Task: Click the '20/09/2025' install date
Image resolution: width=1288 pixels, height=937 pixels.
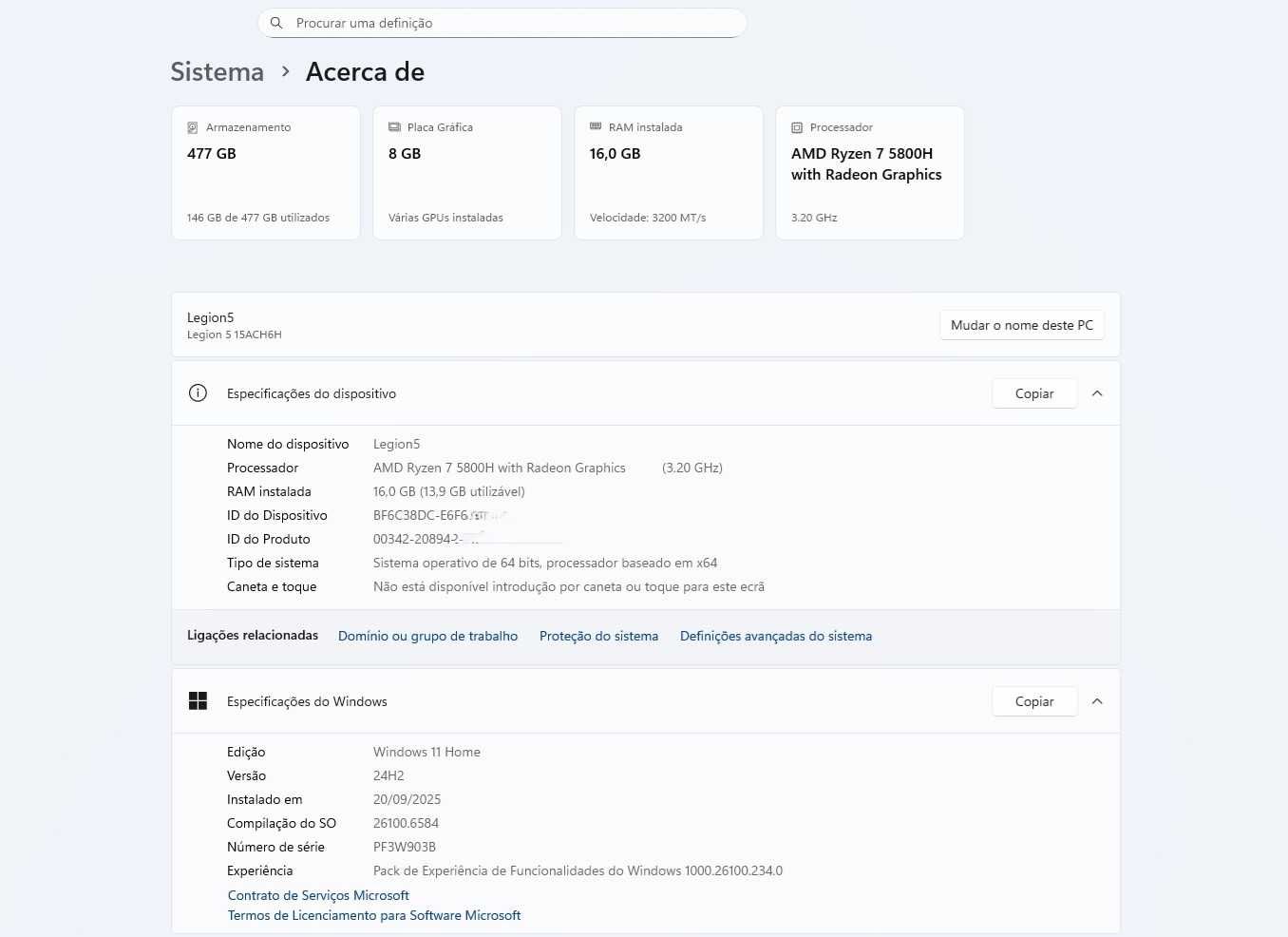Action: (407, 799)
